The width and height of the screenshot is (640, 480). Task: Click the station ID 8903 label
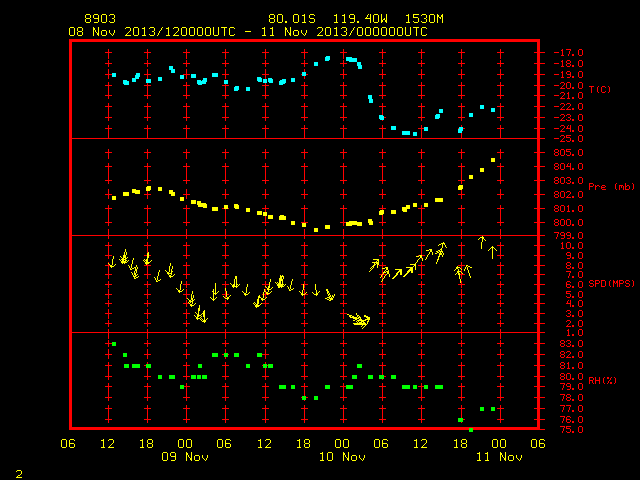click(100, 19)
